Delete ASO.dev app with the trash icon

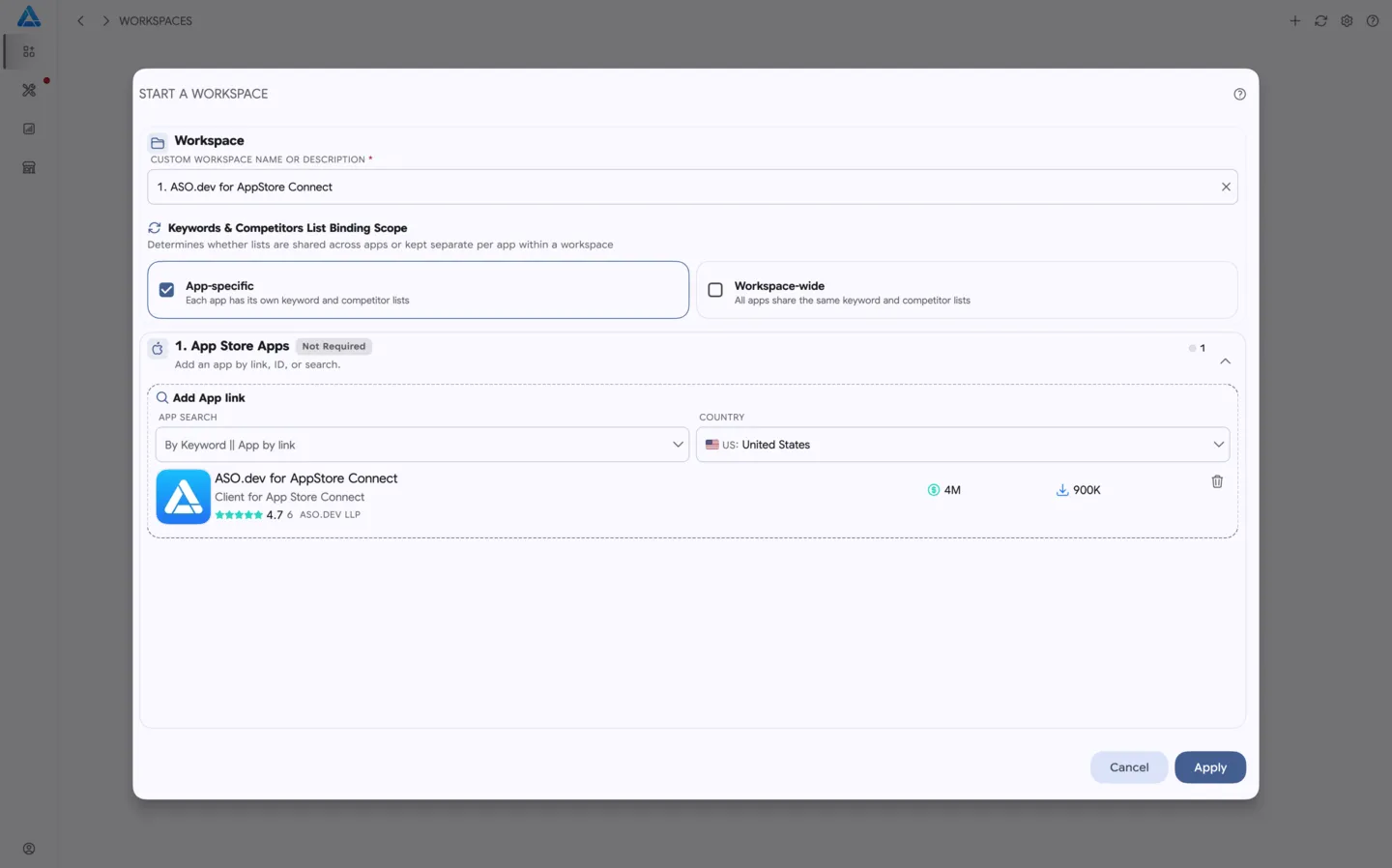pos(1217,481)
